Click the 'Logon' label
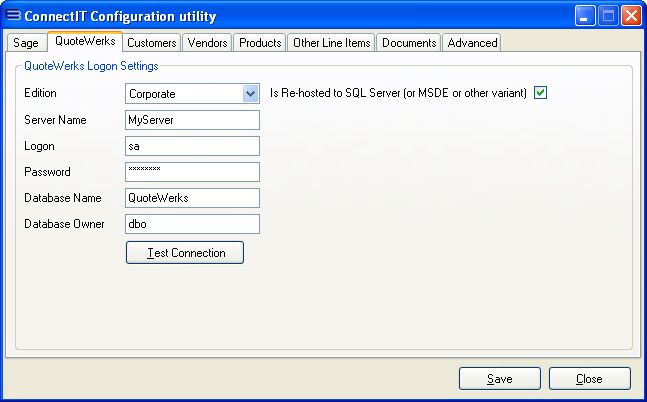This screenshot has width=647, height=402. 39,146
